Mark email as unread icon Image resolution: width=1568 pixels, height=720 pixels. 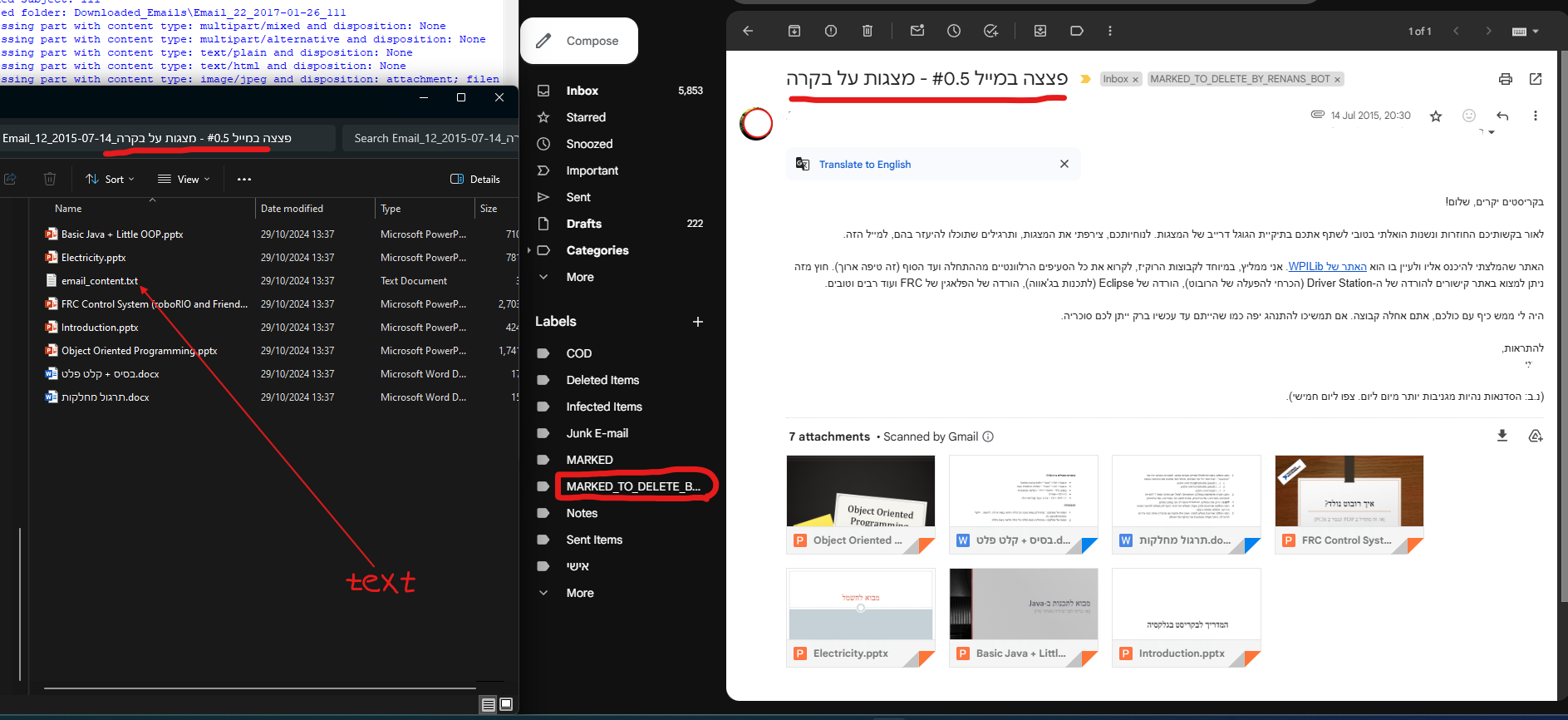pos(917,31)
